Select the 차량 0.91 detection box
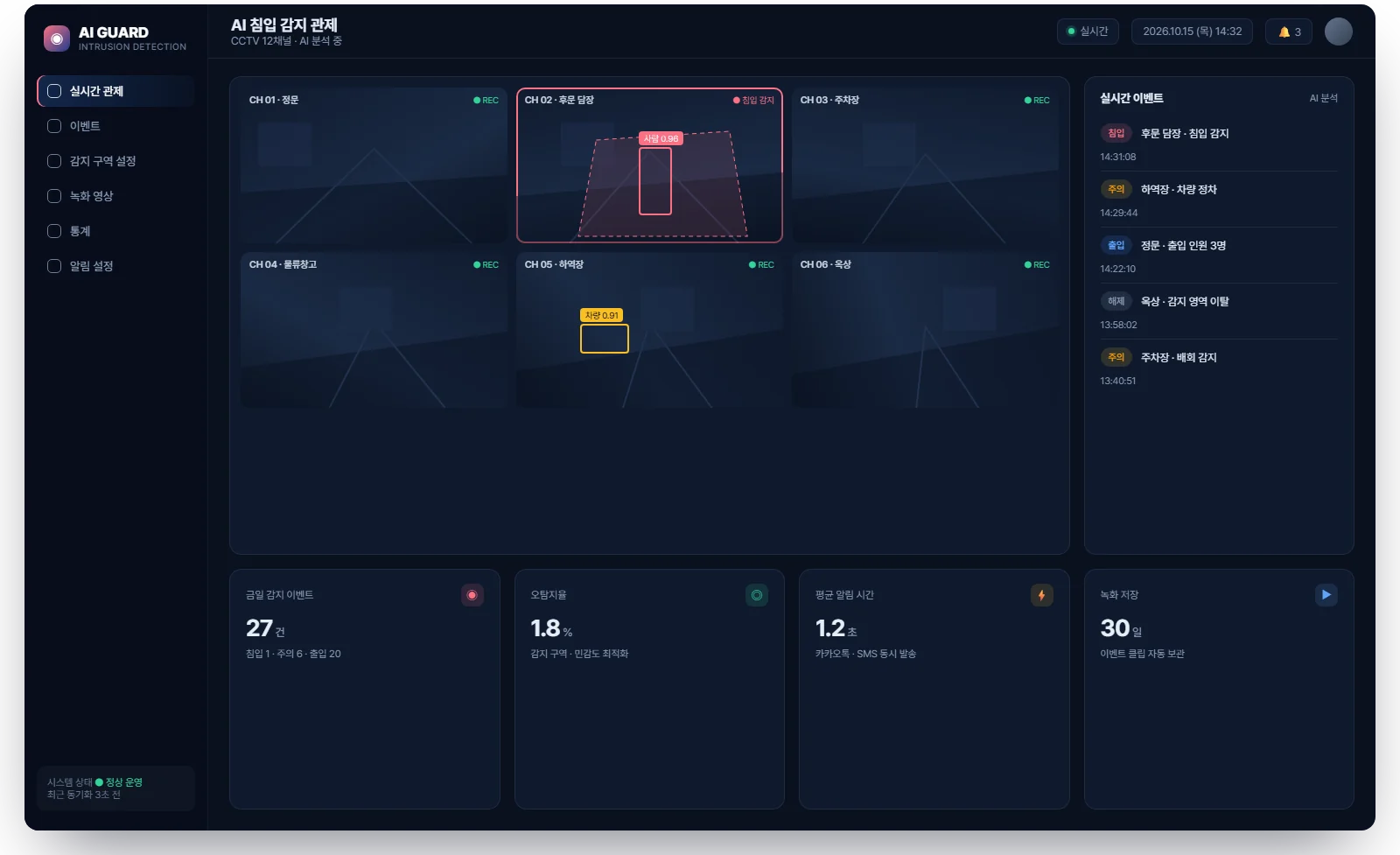1400x855 pixels. (605, 339)
